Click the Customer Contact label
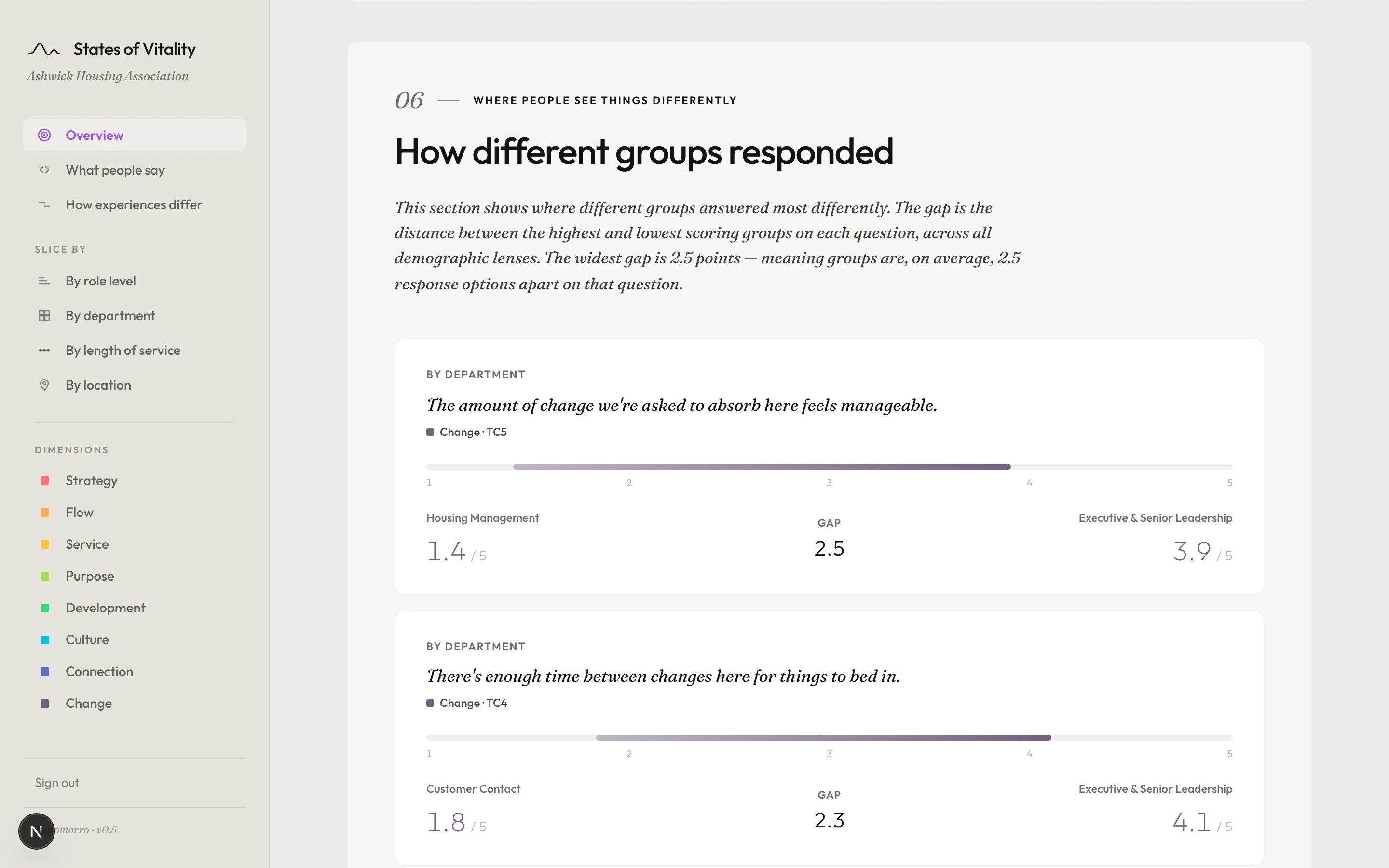Viewport: 1389px width, 868px height. pos(474,789)
